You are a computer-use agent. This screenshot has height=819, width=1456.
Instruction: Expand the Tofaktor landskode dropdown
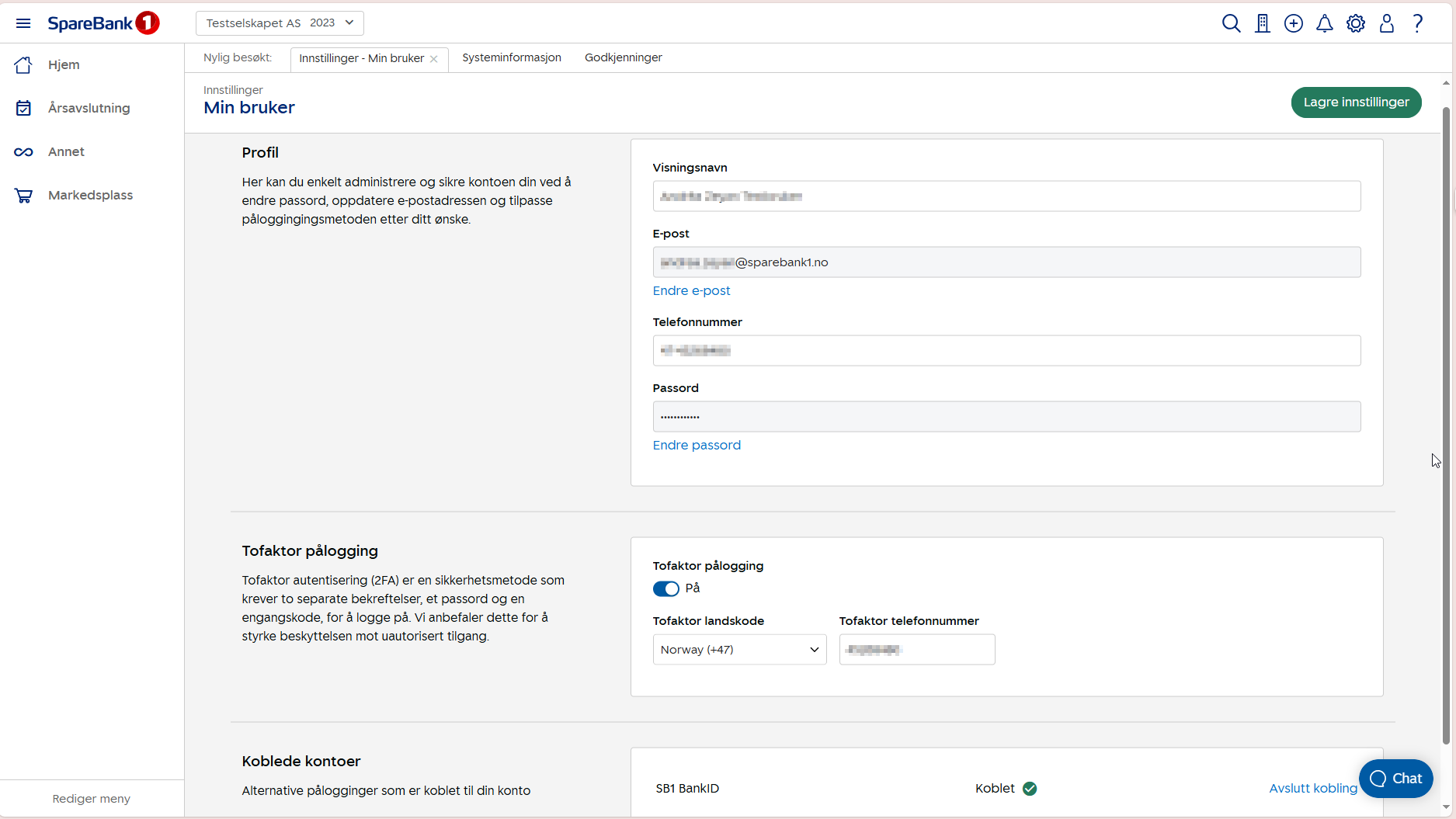(x=739, y=650)
